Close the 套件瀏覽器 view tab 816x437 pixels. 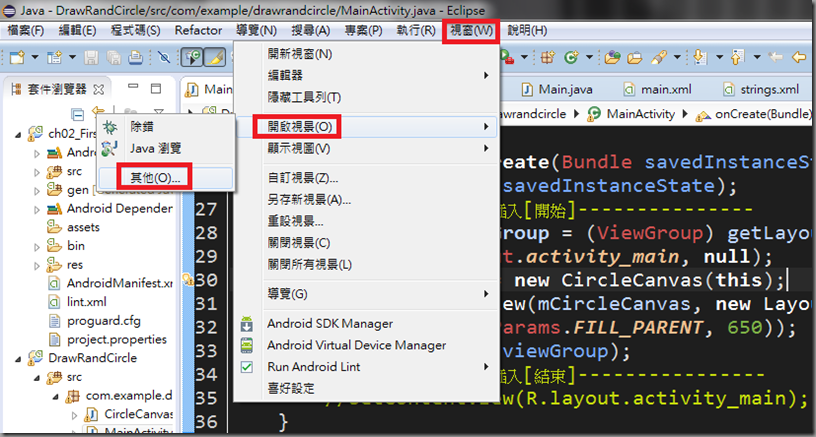pos(98,89)
